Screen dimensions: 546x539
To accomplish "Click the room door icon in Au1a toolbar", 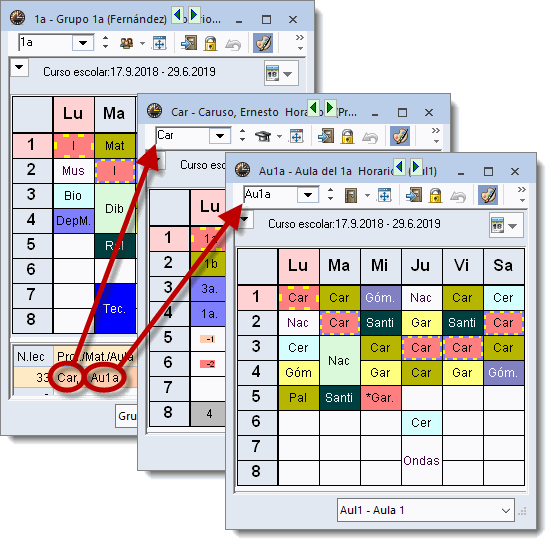I will pyautogui.click(x=351, y=195).
